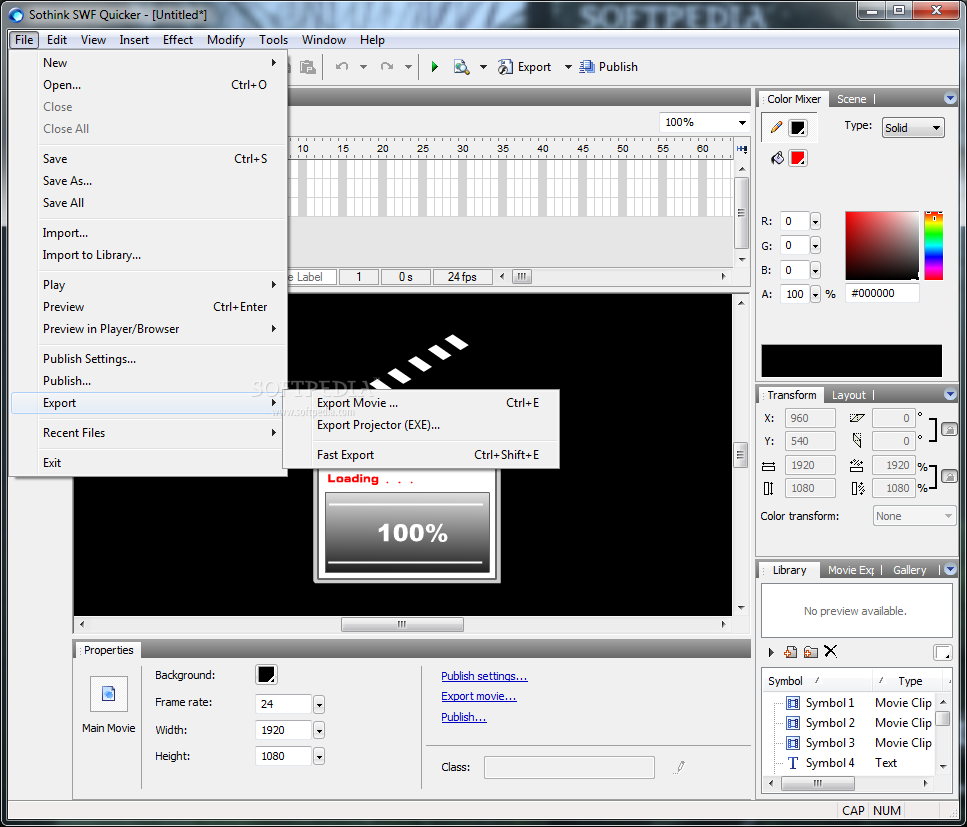This screenshot has width=967, height=827.
Task: Choose Publish Settings in File menu
Action: (x=148, y=359)
